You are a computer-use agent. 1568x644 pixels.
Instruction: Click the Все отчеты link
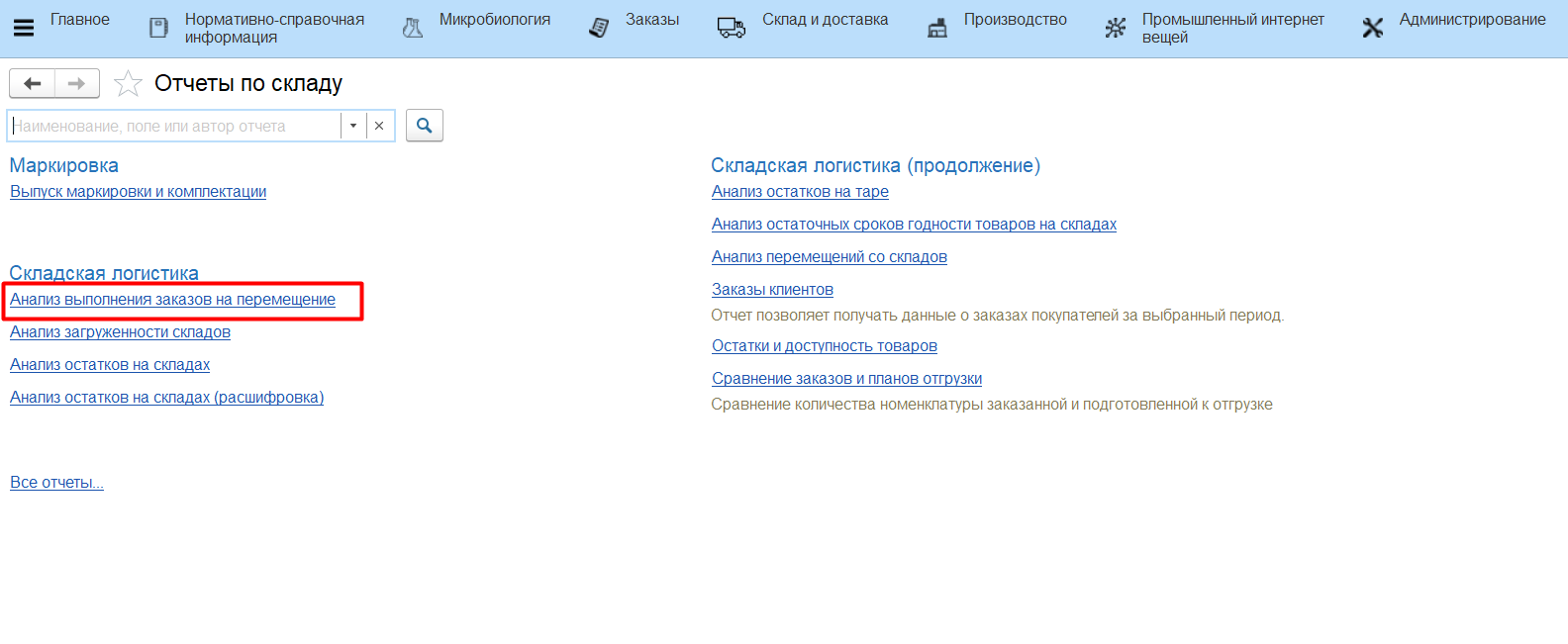[x=56, y=483]
